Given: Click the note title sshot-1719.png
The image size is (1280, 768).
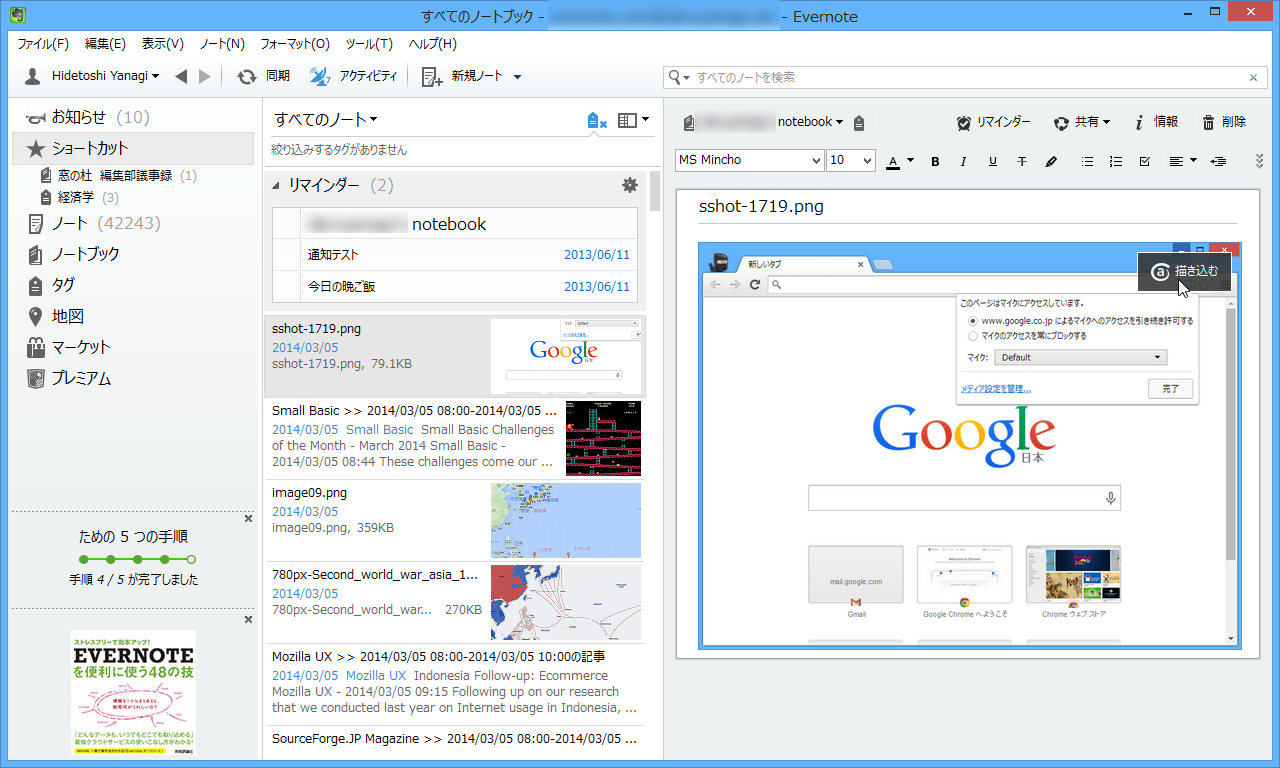Looking at the screenshot, I should tap(762, 207).
